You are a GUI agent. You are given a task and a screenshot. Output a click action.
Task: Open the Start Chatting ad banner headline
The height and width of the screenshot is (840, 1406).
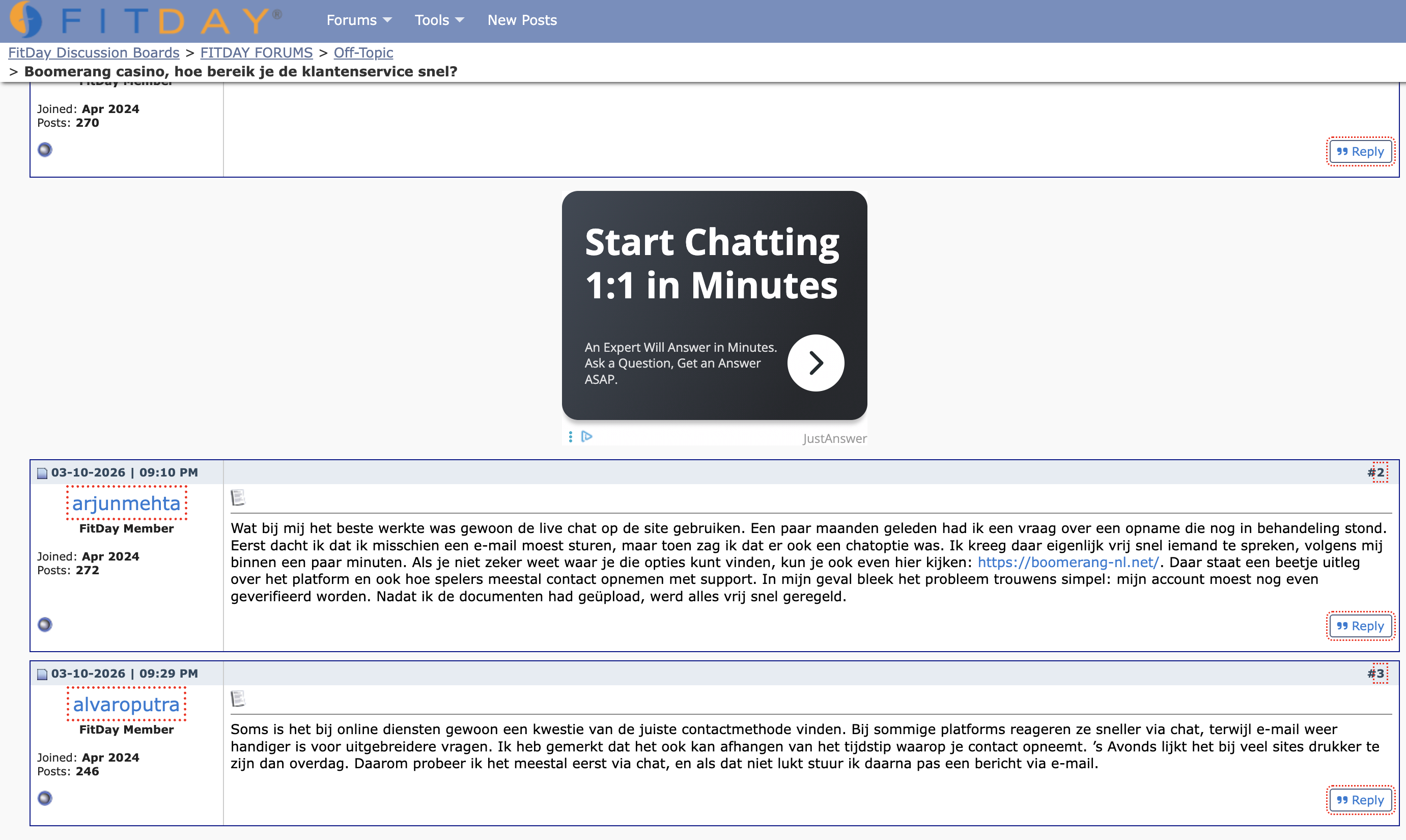(x=712, y=263)
